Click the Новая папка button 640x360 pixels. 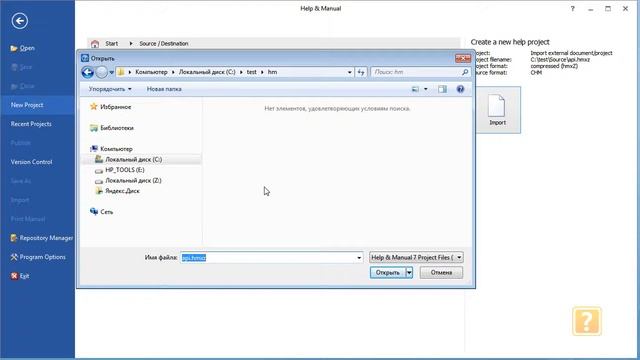click(164, 89)
